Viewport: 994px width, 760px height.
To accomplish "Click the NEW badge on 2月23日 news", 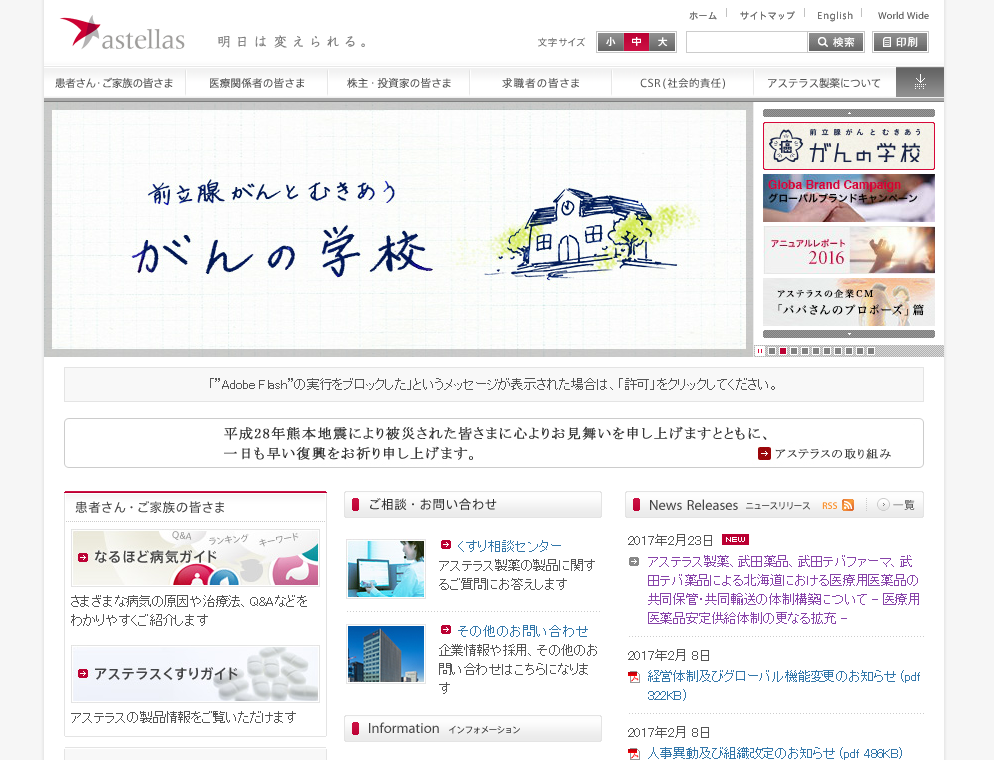I will (735, 539).
